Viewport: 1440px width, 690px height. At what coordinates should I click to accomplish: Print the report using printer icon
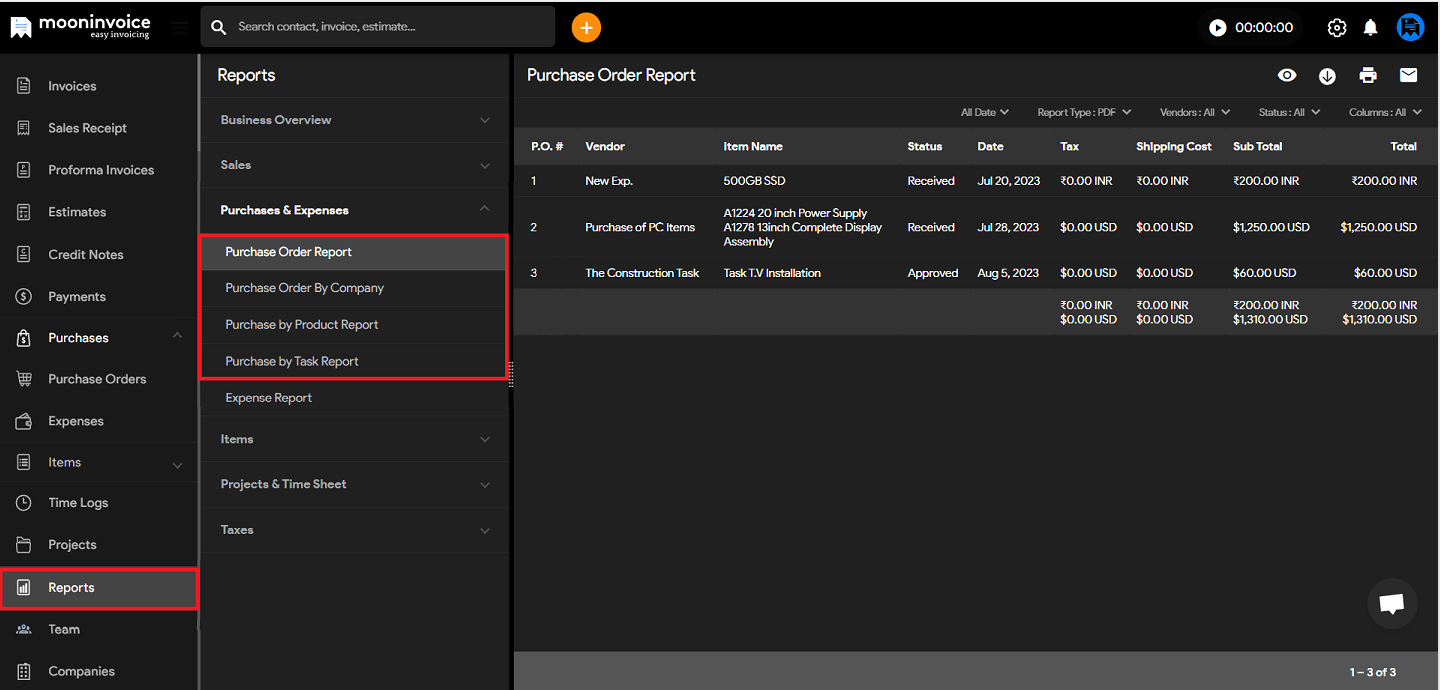pyautogui.click(x=1368, y=76)
